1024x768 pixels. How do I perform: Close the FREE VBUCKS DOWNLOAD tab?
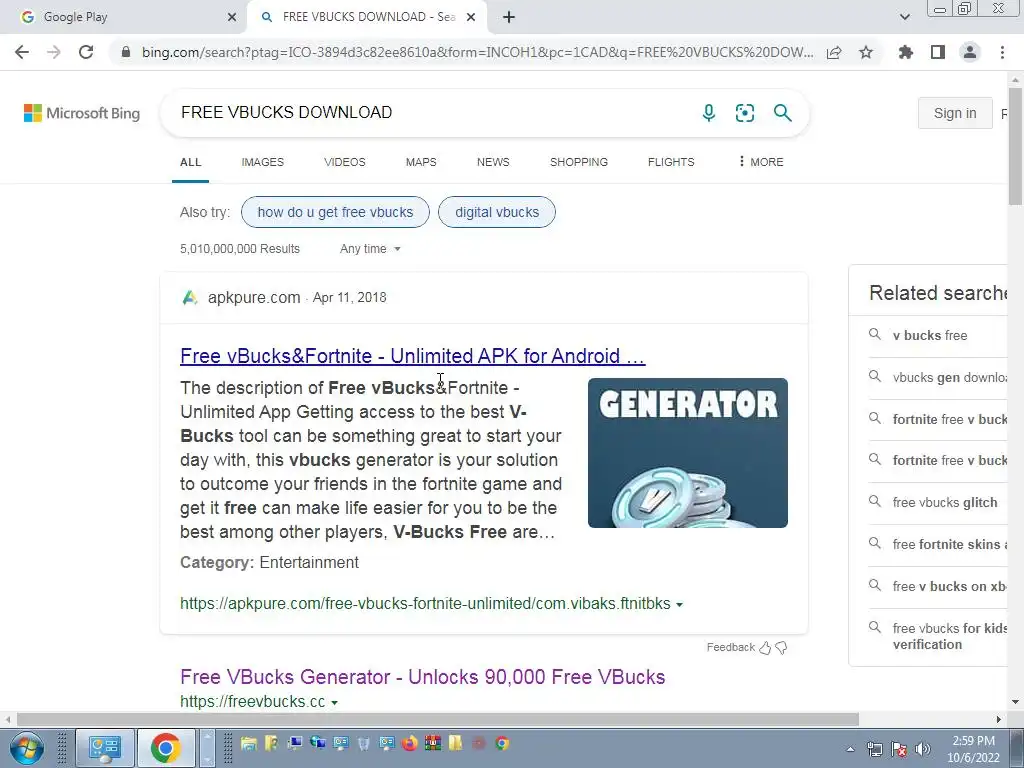(x=471, y=17)
